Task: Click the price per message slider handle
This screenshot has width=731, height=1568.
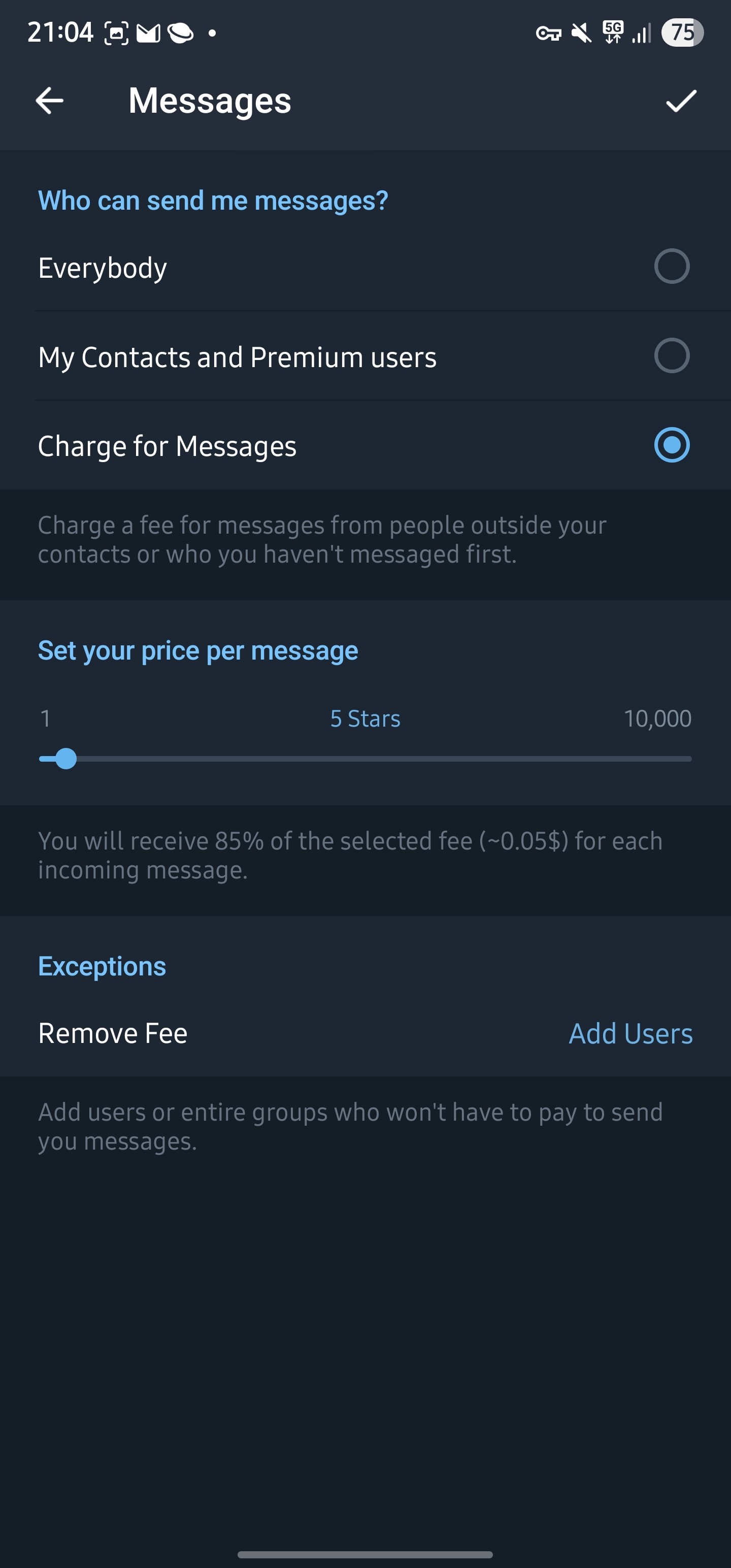Action: coord(65,759)
